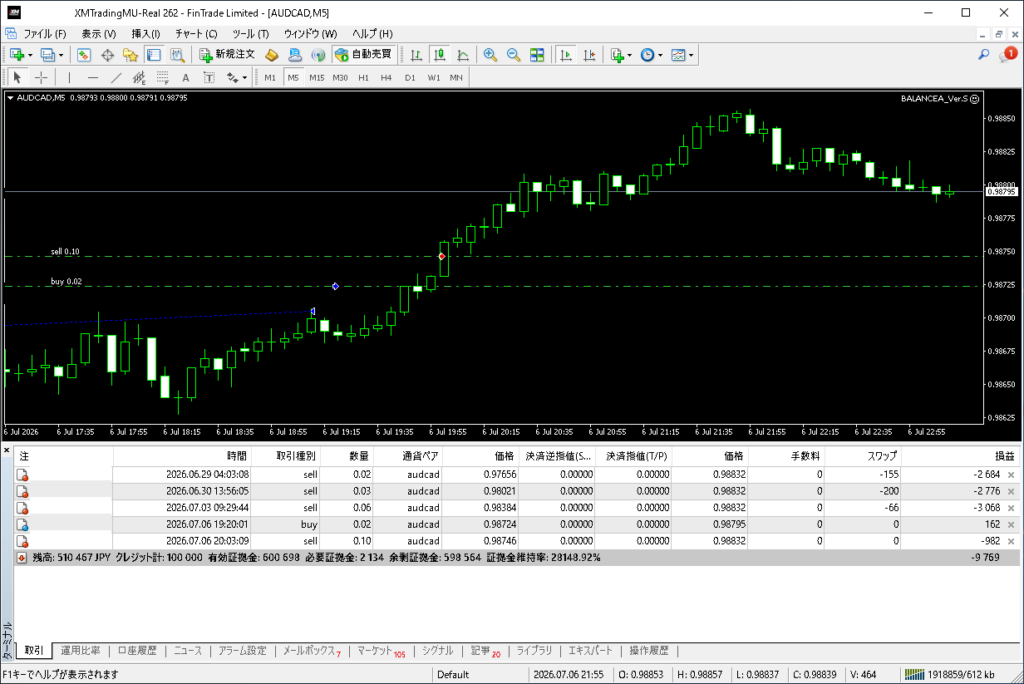Expand the Profiles dropdown arrow
Screen dimensions: 1024x684
click(61, 55)
